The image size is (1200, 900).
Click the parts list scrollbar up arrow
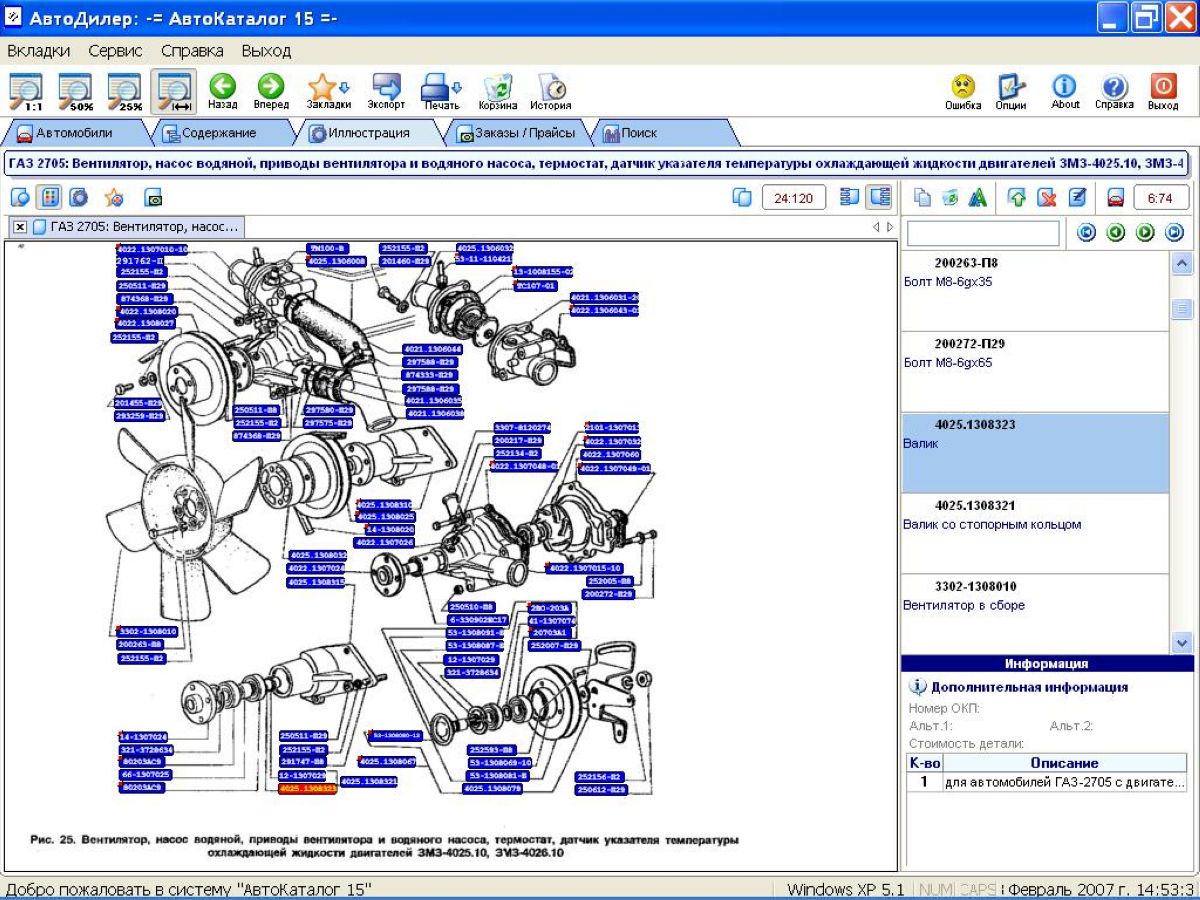pos(1181,263)
